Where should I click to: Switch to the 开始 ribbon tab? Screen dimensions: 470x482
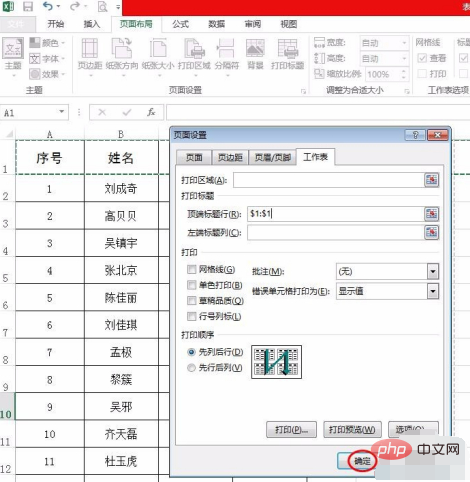pyautogui.click(x=55, y=24)
